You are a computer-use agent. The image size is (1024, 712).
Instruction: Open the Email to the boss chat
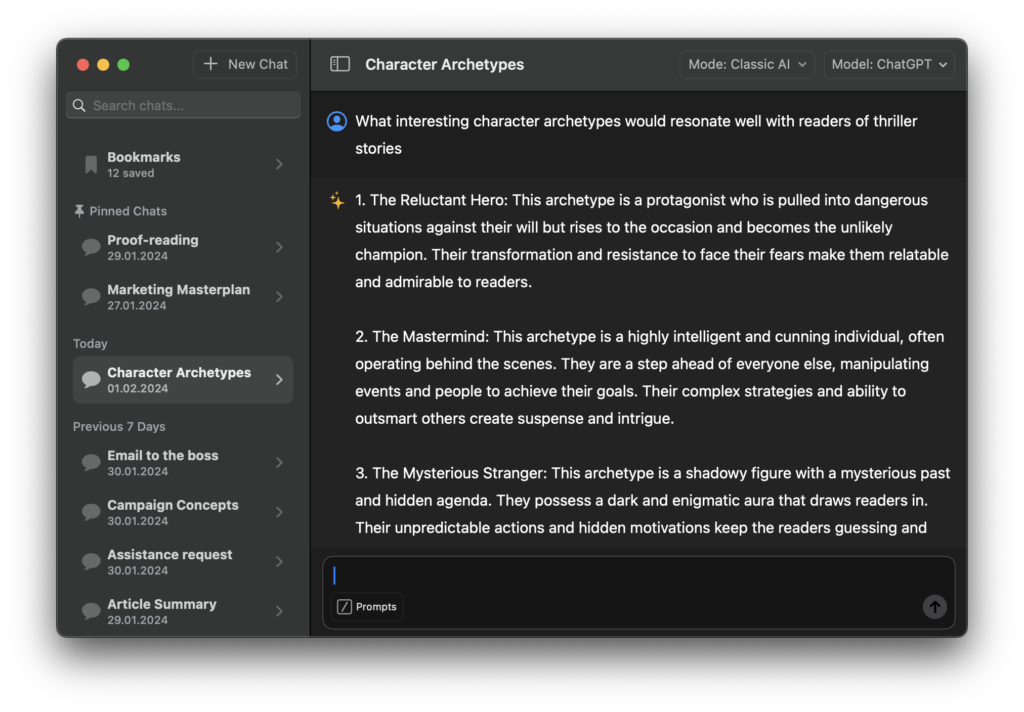tap(183, 462)
